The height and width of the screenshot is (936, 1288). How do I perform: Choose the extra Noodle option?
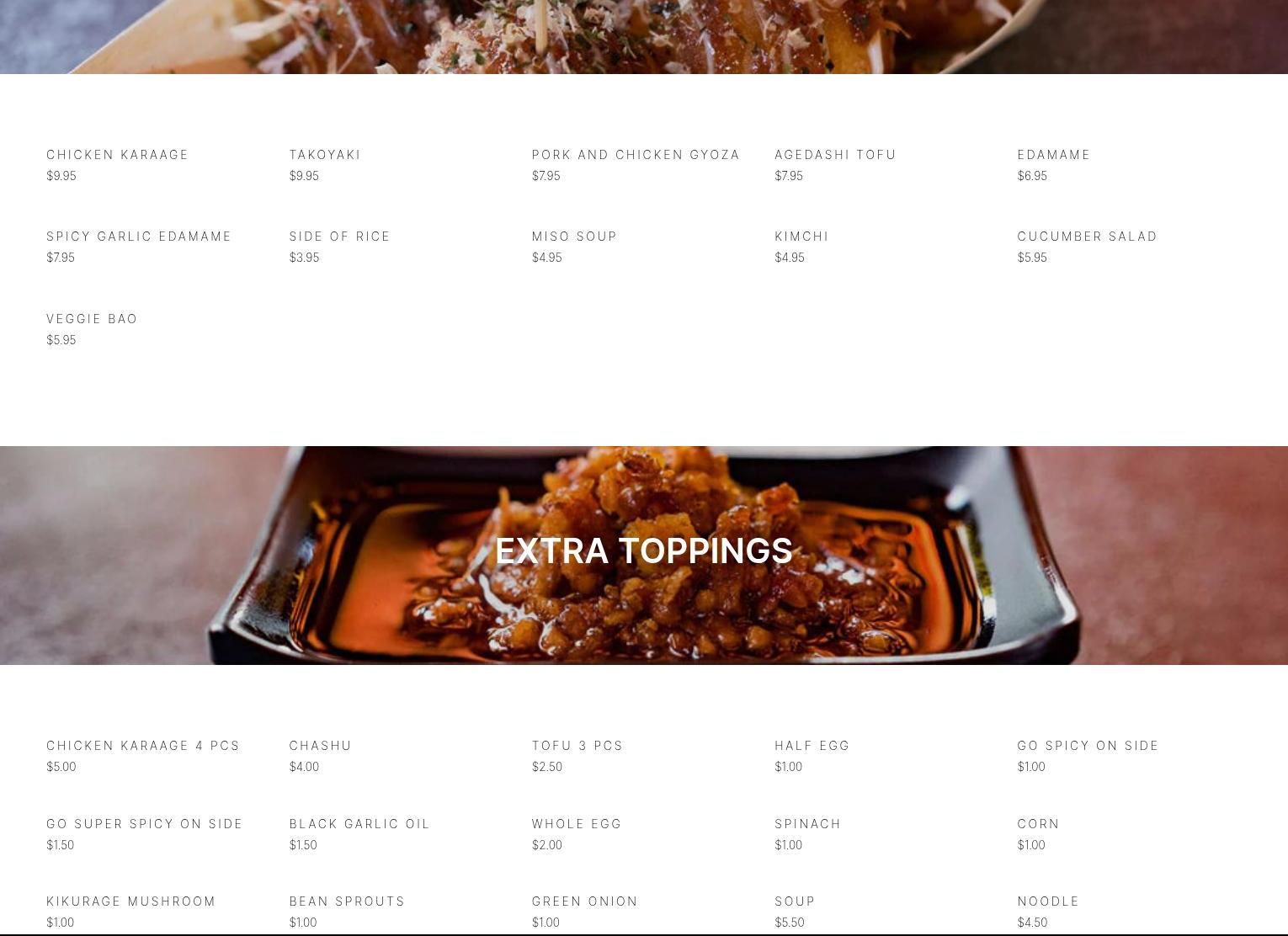pos(1048,901)
